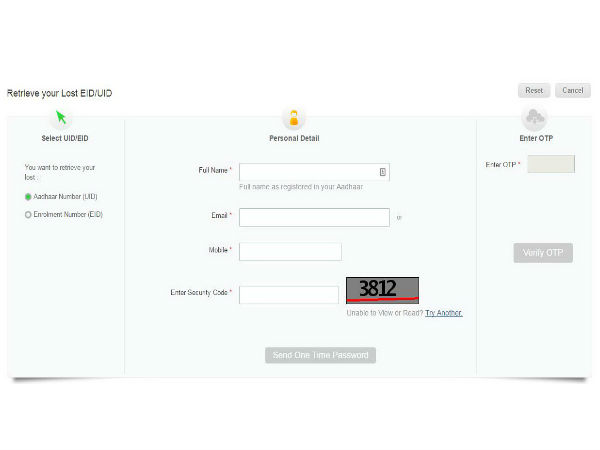Viewport: 600px width, 450px height.
Task: Select the Aadhaar Number (UID) option
Action: [28, 197]
